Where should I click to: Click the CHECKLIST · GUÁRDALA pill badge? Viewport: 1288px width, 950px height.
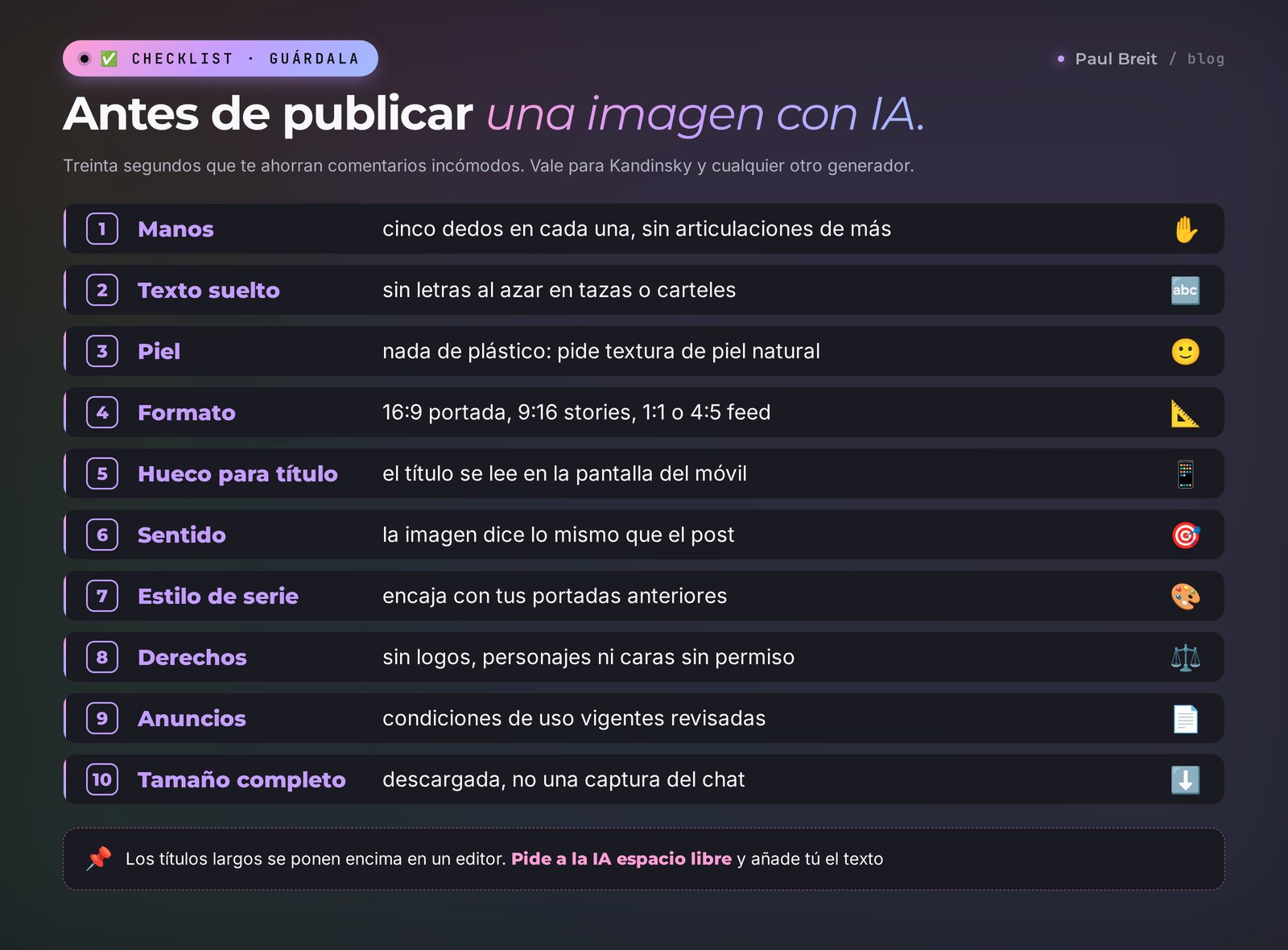point(221,59)
